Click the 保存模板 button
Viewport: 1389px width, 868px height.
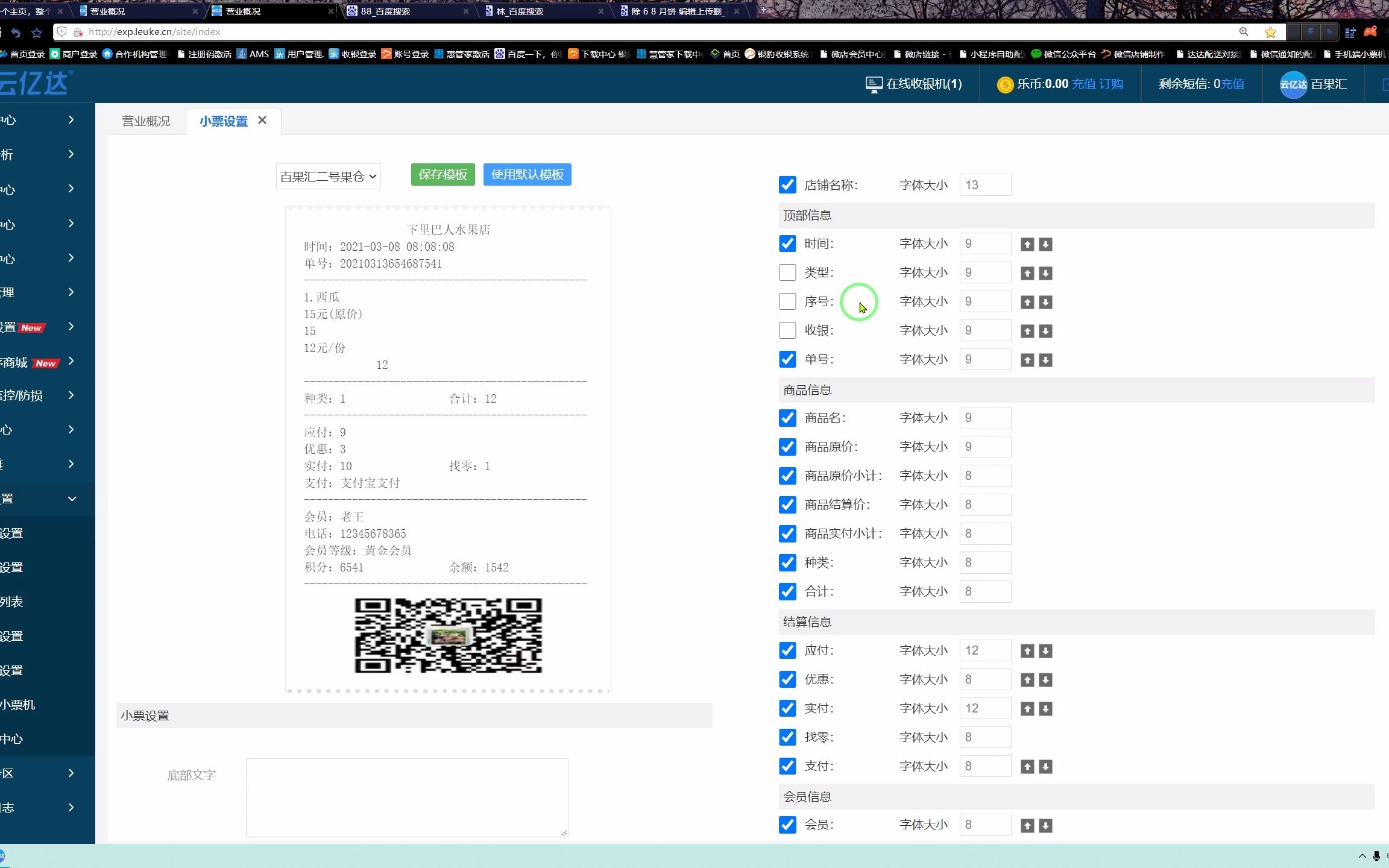click(x=442, y=174)
